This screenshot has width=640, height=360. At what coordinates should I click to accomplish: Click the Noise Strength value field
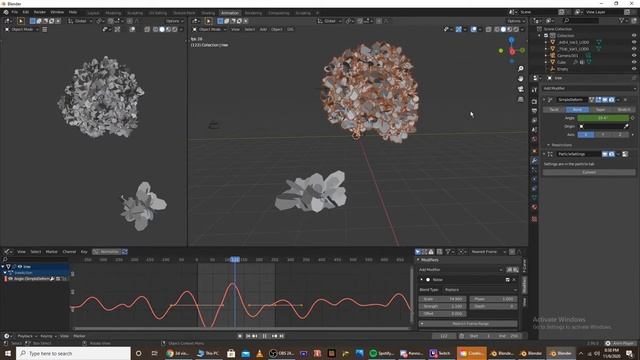[442, 307]
